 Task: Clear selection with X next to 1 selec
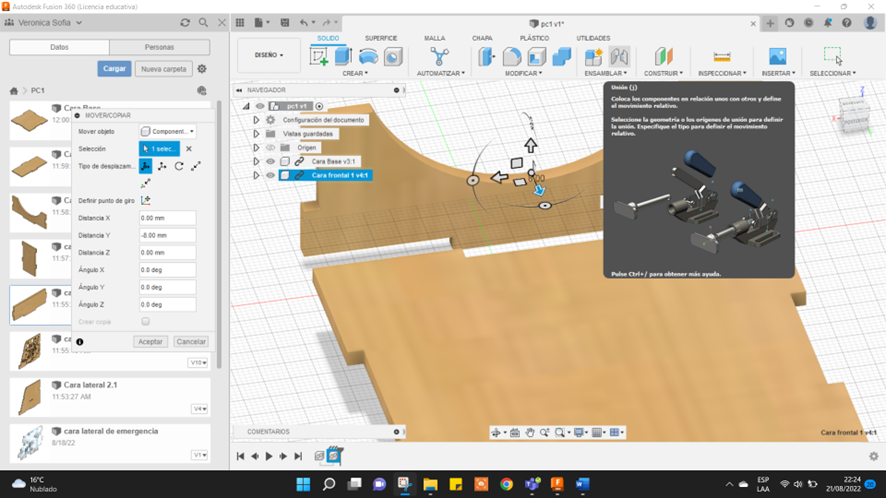pyautogui.click(x=189, y=149)
